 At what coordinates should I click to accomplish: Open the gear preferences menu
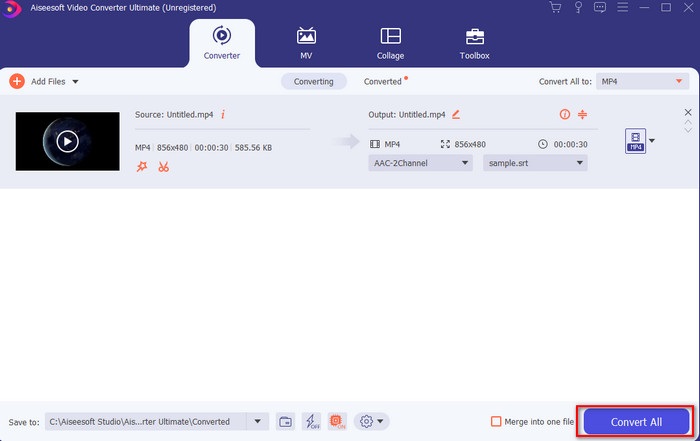click(x=371, y=421)
